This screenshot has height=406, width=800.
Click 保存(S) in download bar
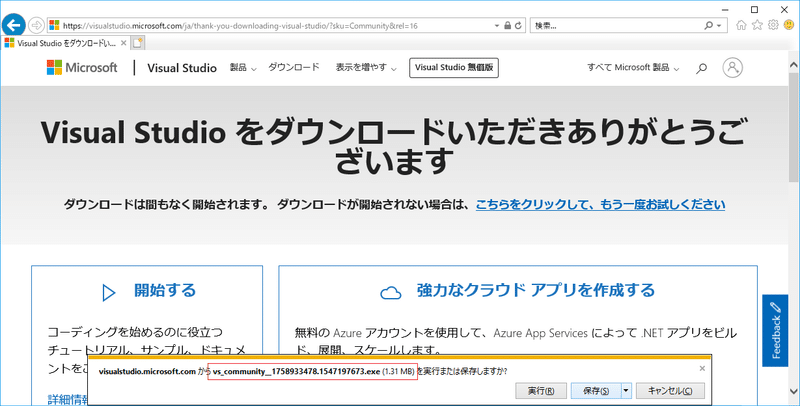click(x=596, y=391)
